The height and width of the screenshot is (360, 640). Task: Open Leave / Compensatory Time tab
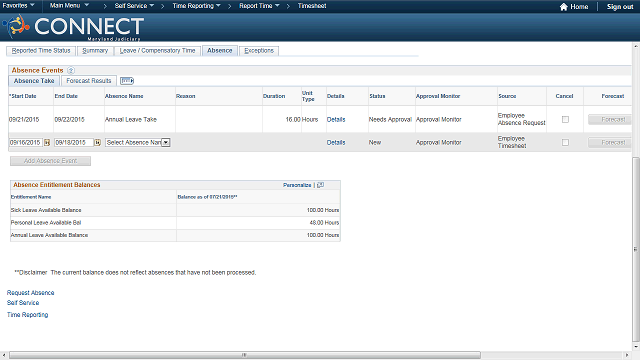coord(157,51)
